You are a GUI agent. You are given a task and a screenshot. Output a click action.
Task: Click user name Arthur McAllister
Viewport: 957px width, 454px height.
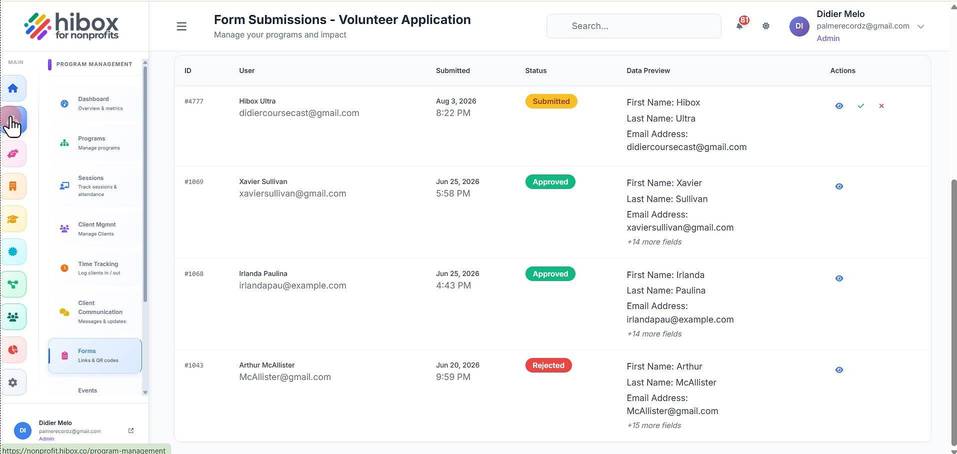tap(267, 366)
